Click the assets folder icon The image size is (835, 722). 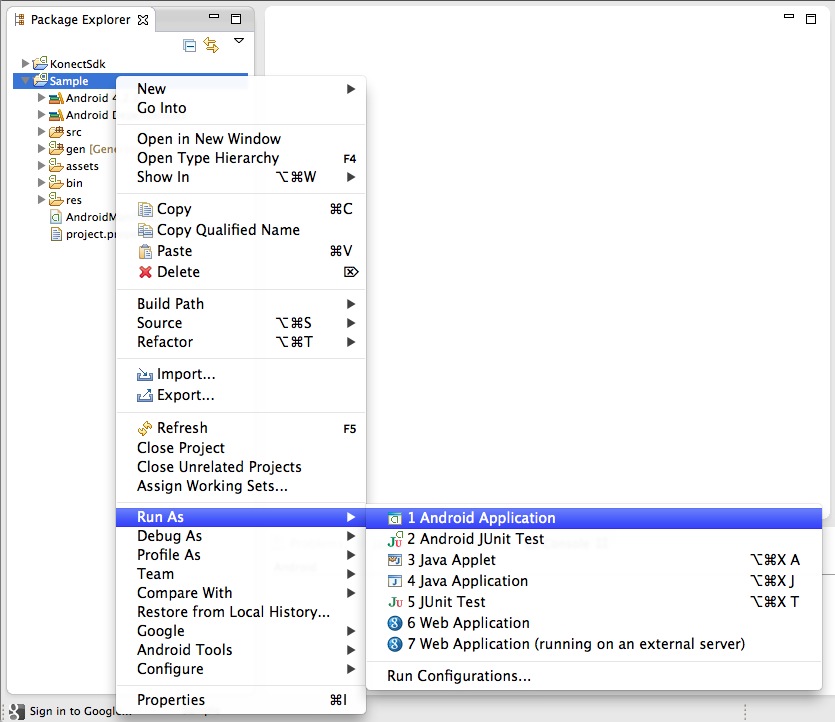click(x=56, y=165)
